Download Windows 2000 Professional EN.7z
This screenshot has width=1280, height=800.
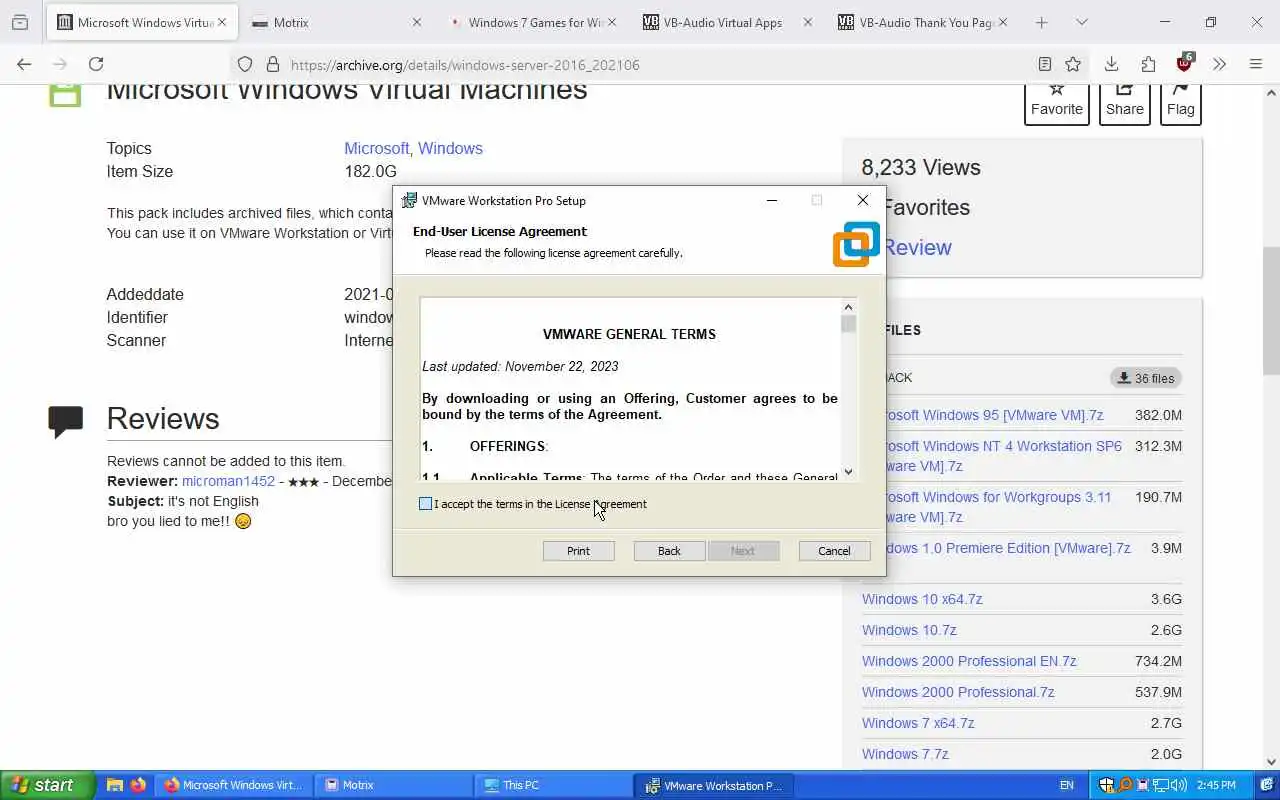click(969, 661)
